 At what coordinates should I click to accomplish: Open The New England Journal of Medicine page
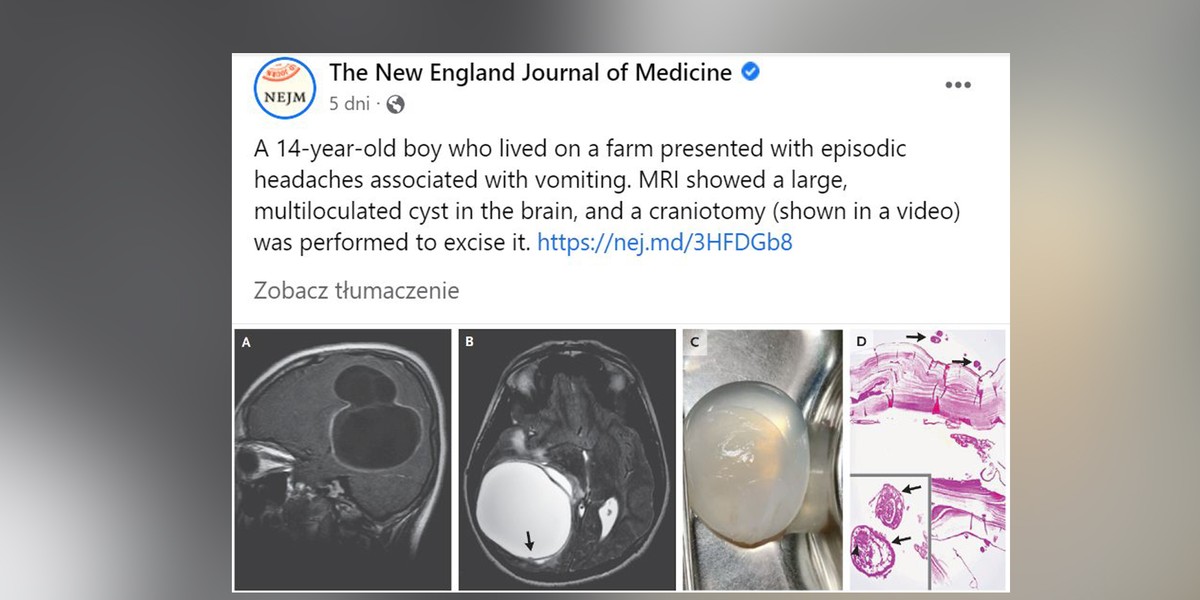point(530,73)
